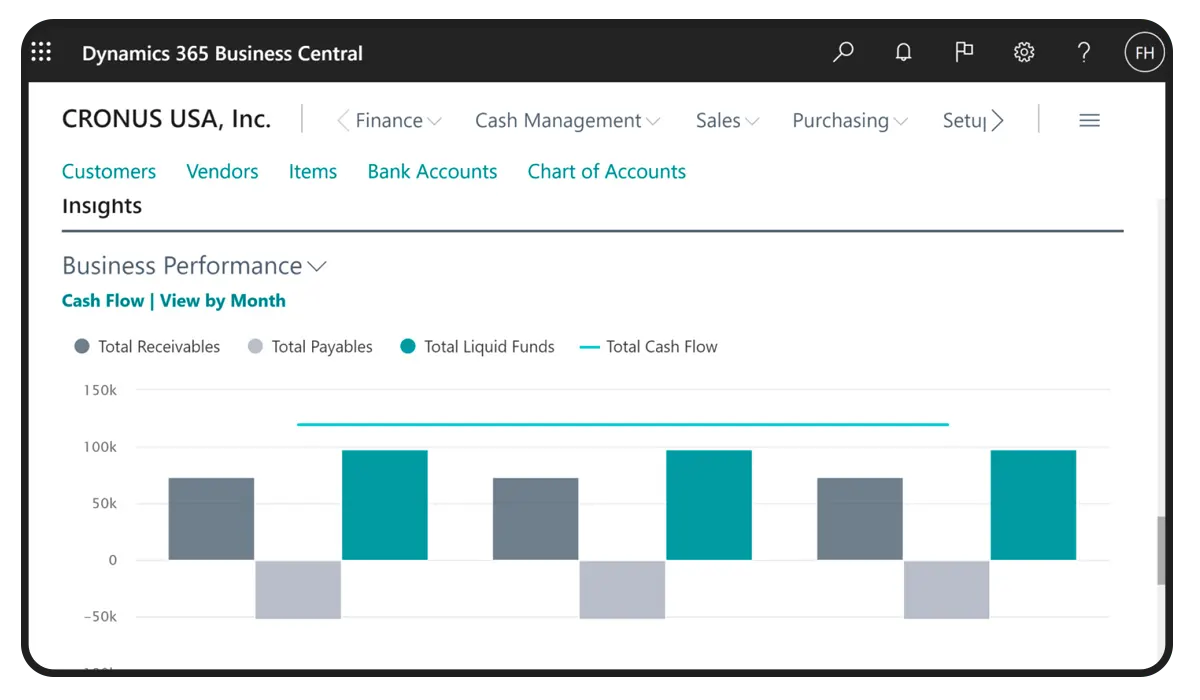The image size is (1200, 700).
Task: Toggle Total Receivables legend series
Action: click(148, 347)
